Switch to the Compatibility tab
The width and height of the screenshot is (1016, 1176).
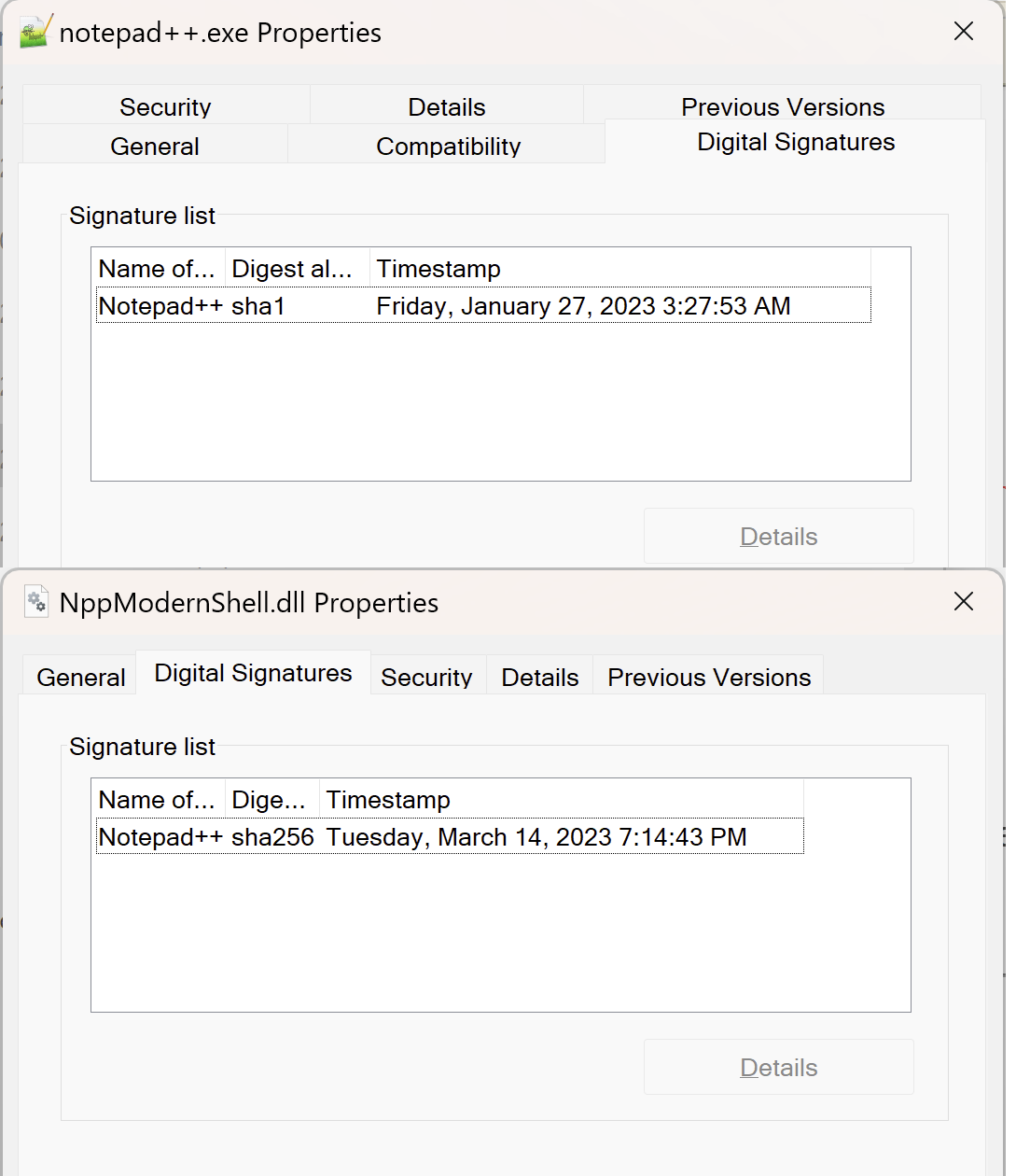click(448, 146)
